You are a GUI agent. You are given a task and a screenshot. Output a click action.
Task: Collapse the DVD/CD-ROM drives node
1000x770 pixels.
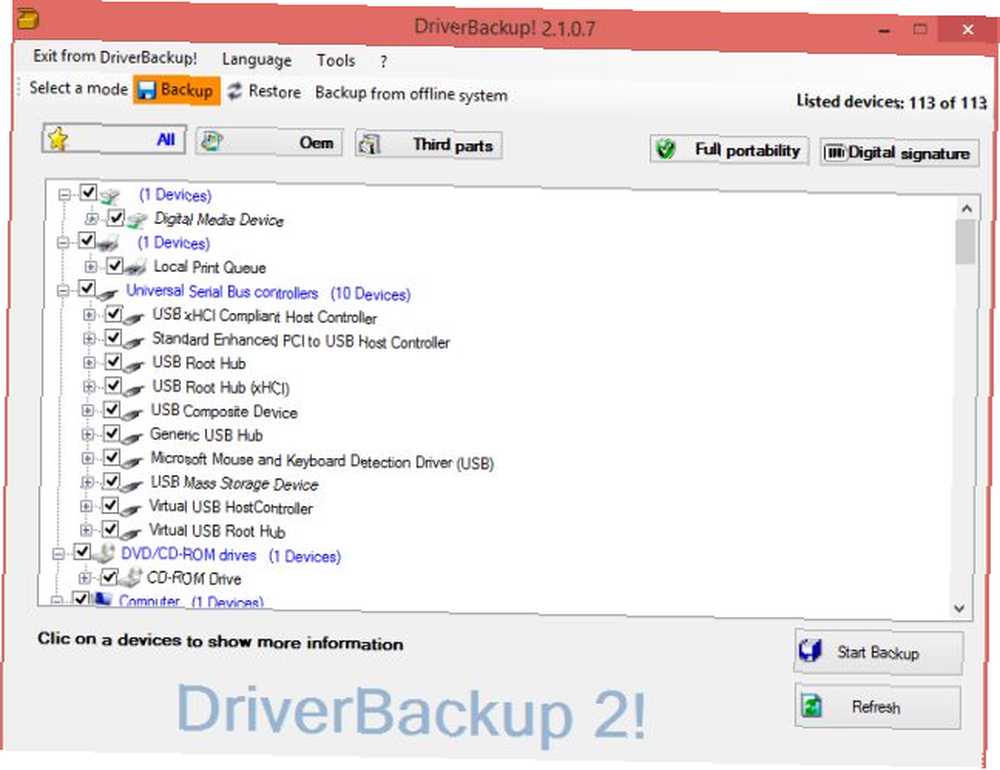click(59, 554)
